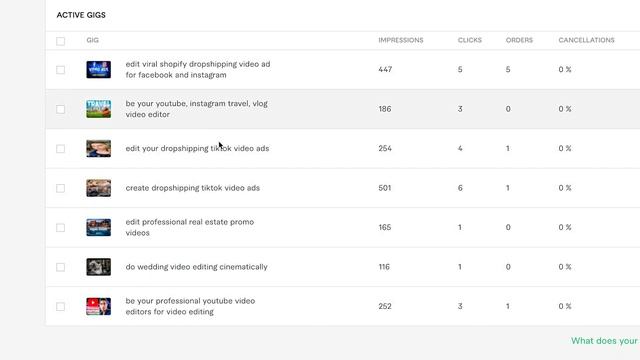Click thumbnail for 'create dropshipping tiktok video ads'
Screen dimensions: 640x360
(98, 188)
